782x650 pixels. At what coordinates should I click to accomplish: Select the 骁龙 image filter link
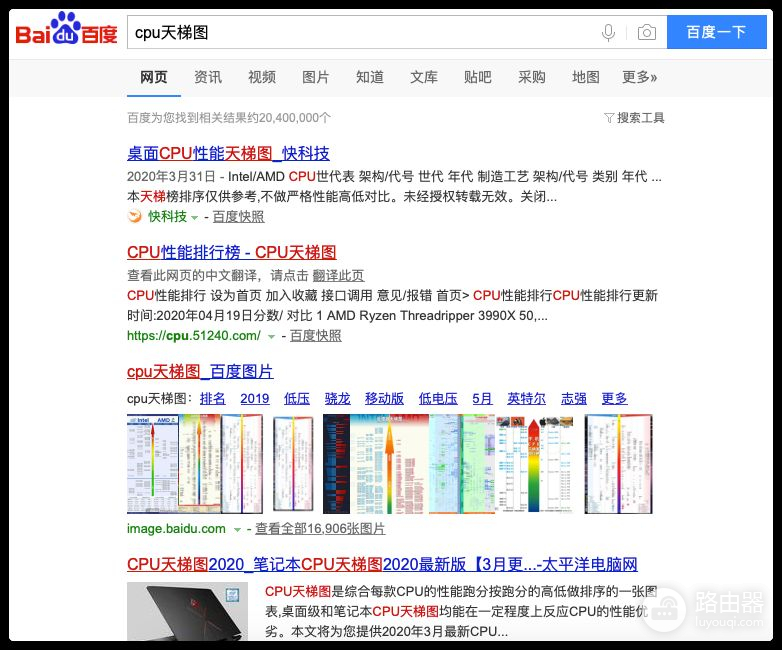(x=338, y=398)
